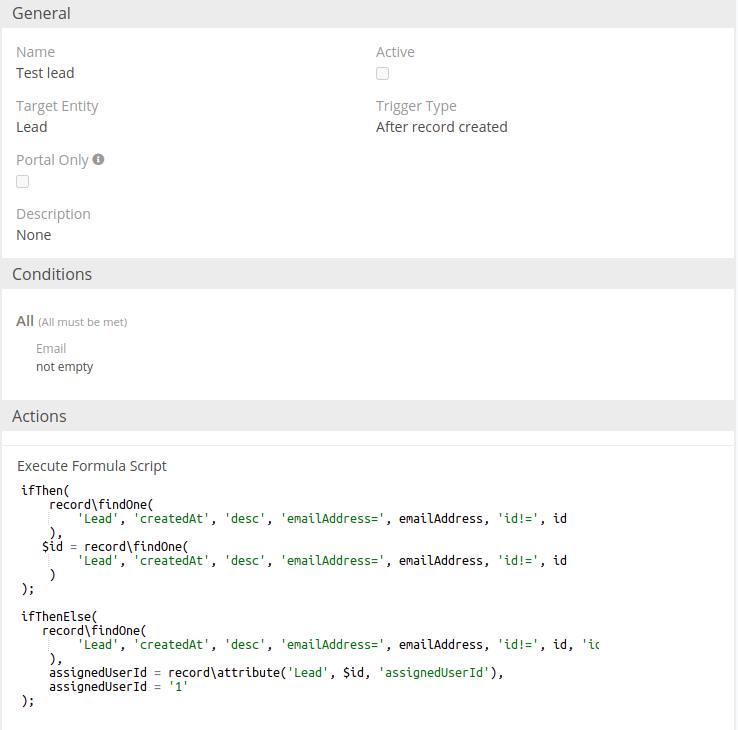Screen dimensions: 738x730
Task: Click the Portal Only info icon
Action: pos(99,159)
